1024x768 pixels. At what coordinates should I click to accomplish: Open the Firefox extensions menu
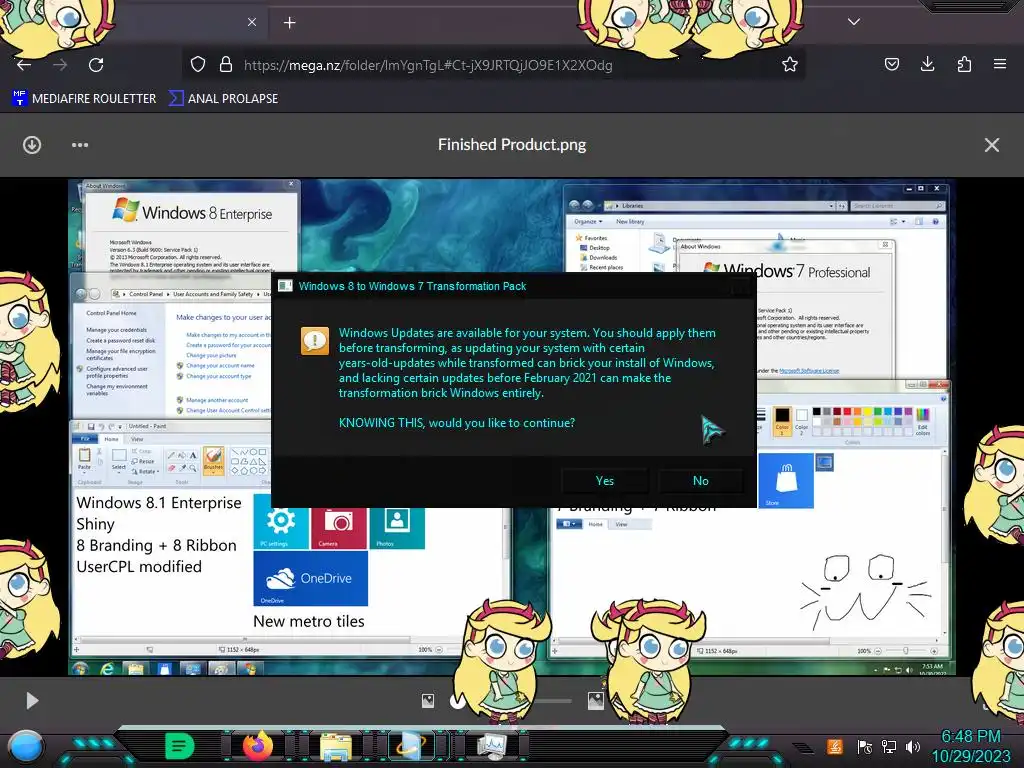(x=964, y=64)
